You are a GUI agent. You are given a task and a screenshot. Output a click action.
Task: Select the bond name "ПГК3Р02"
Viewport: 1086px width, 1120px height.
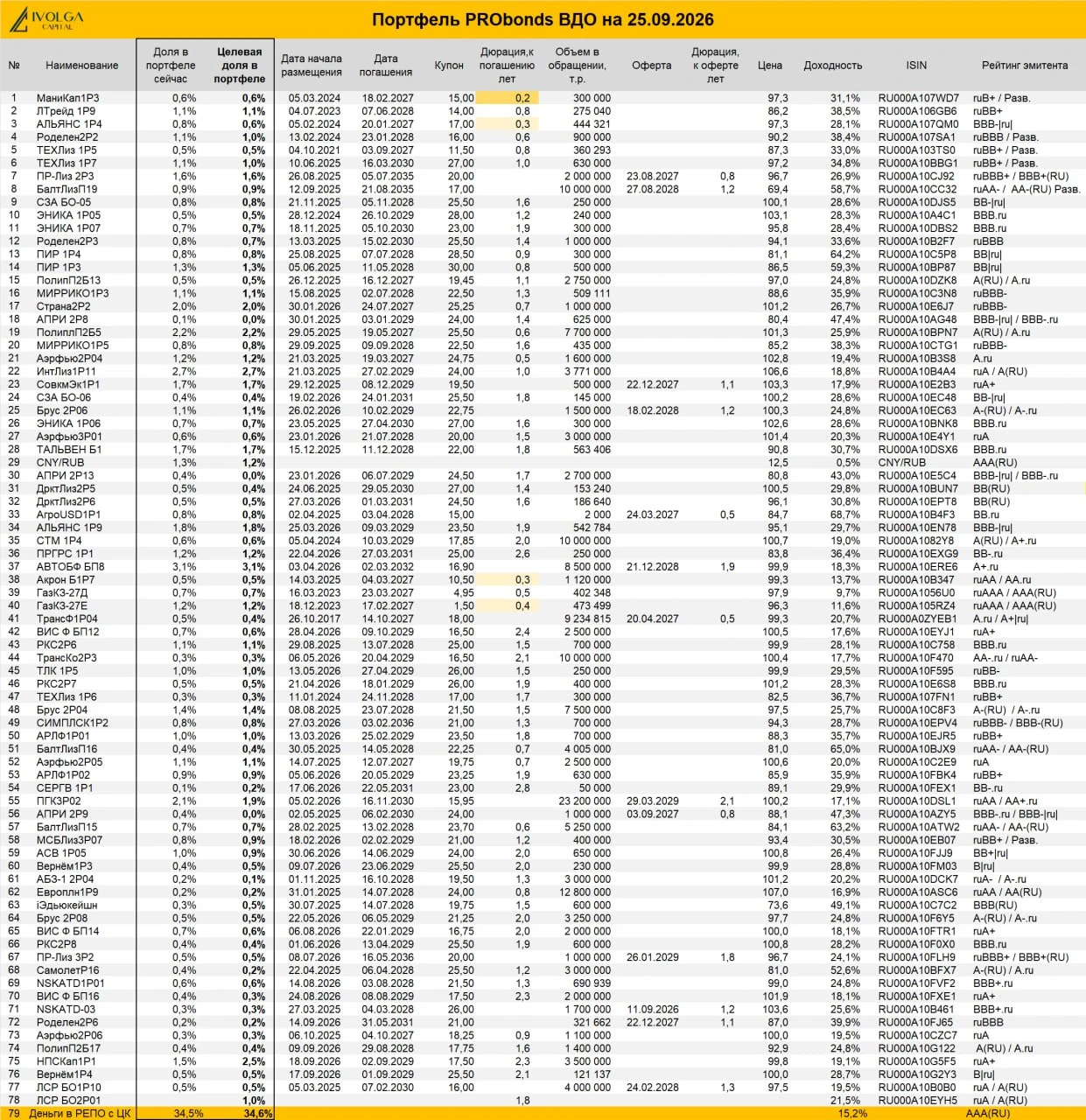pos(59,801)
